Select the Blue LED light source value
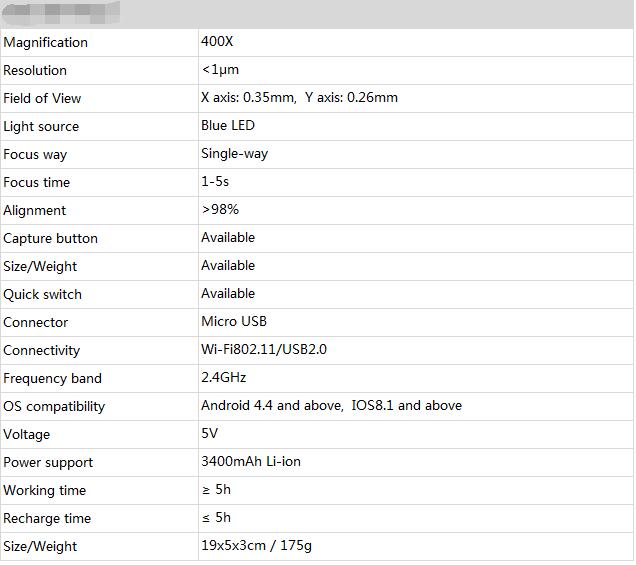Image resolution: width=636 pixels, height=565 pixels. point(228,126)
